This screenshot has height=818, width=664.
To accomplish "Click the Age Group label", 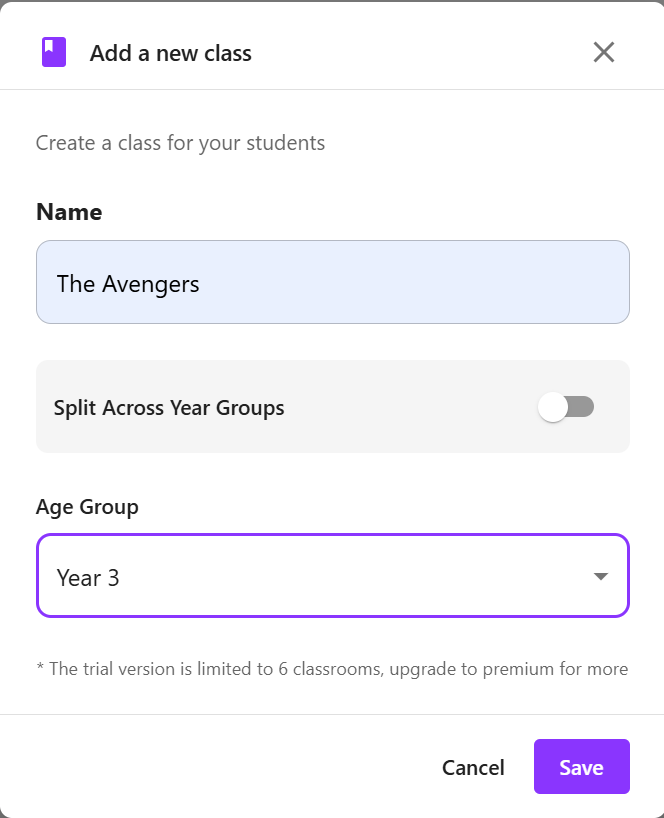I will (87, 507).
